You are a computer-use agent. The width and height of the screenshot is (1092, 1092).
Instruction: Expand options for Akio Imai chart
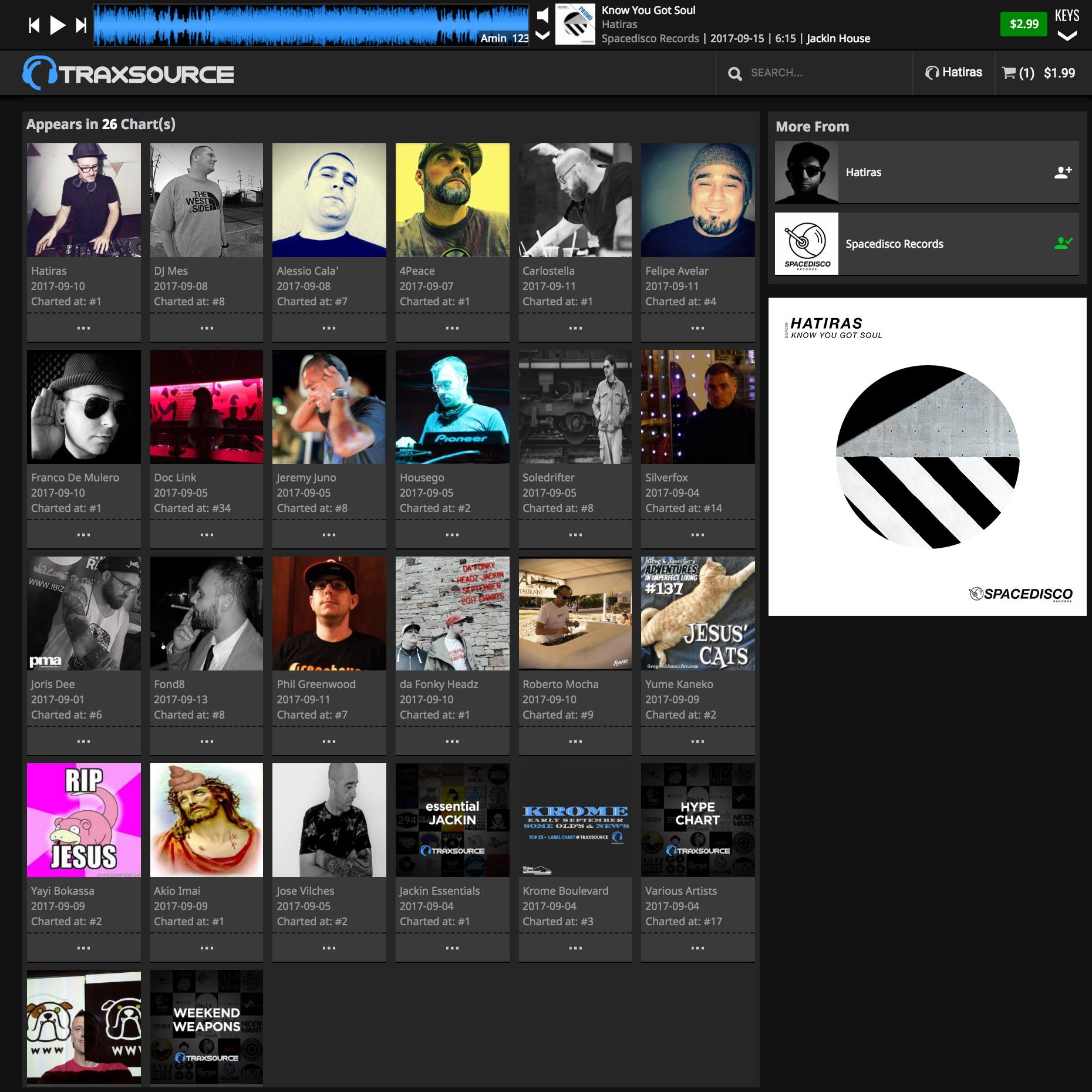tap(207, 948)
